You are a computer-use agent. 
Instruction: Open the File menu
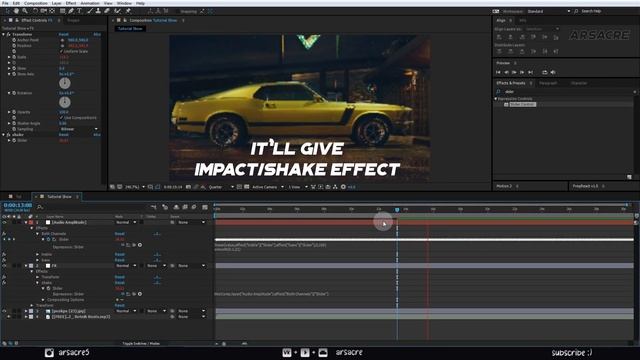pyautogui.click(x=5, y=3)
